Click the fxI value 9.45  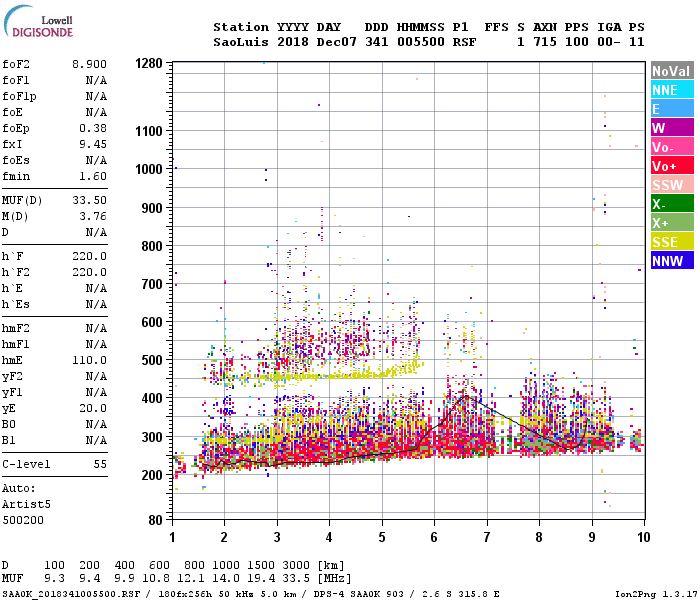(x=93, y=144)
